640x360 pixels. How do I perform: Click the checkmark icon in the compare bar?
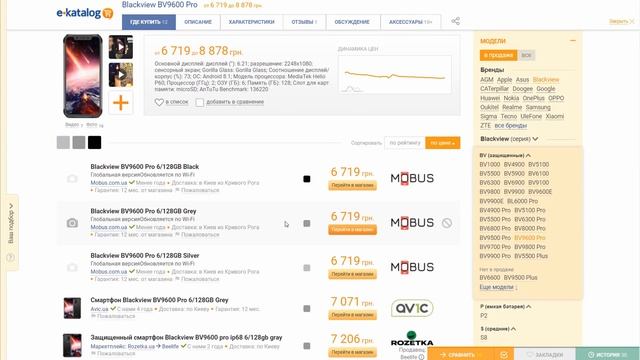(x=504, y=355)
